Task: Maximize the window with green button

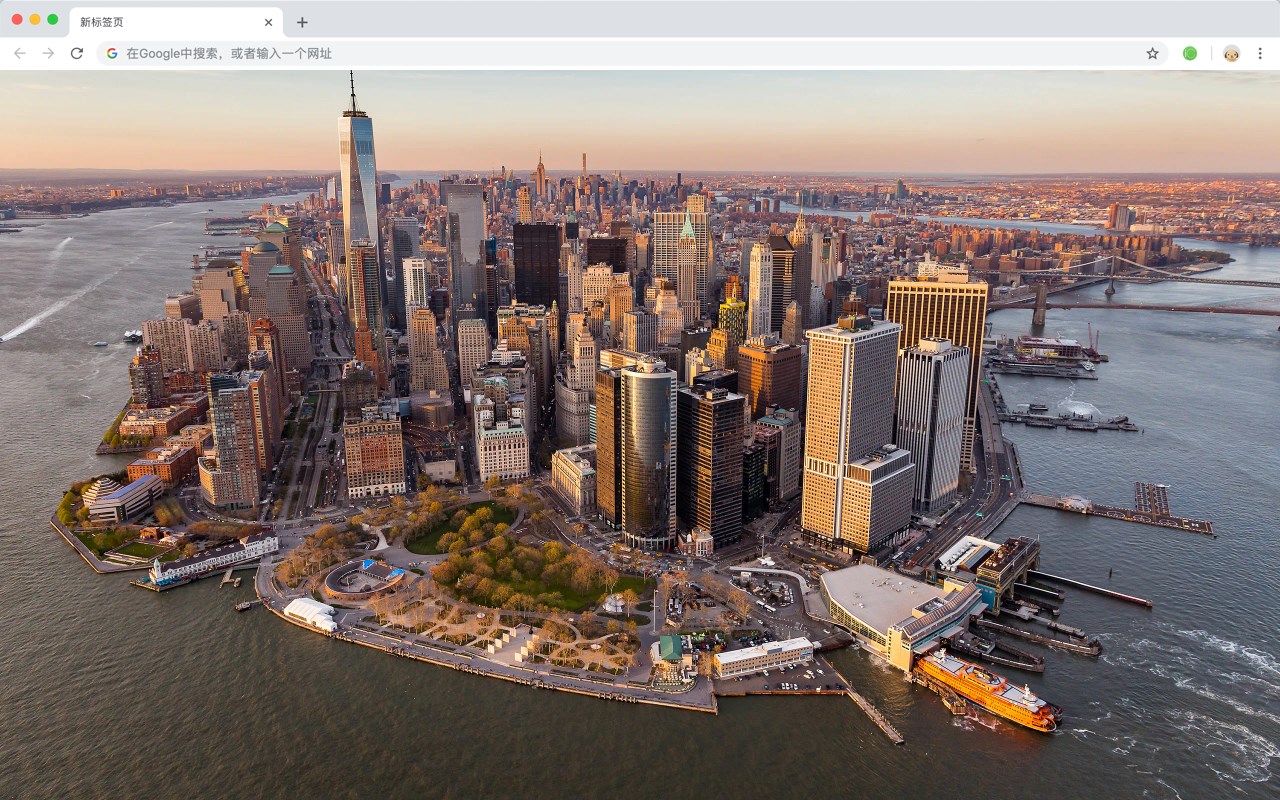Action: click(x=53, y=19)
